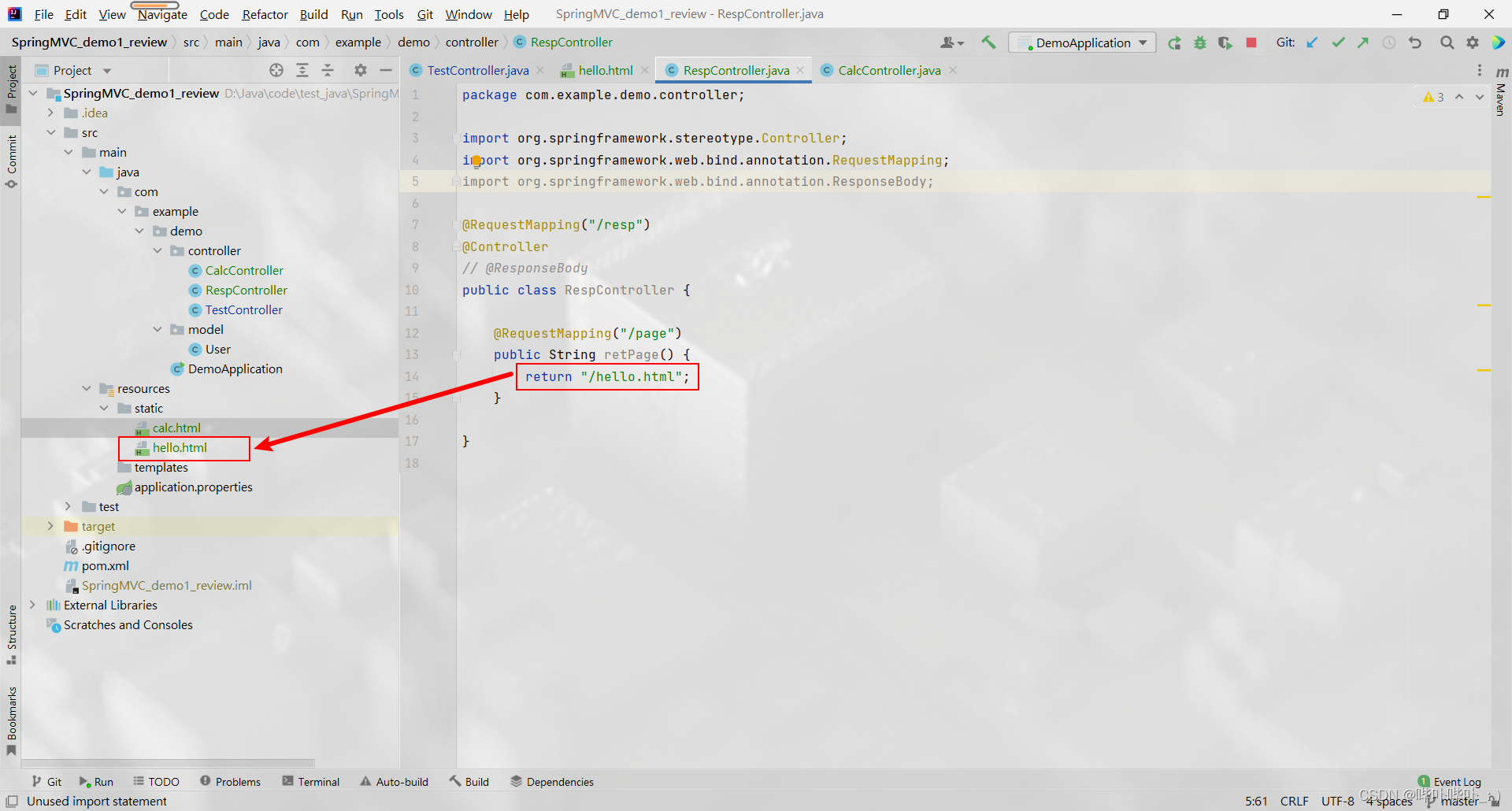Select pom.xml in project tree

(105, 565)
